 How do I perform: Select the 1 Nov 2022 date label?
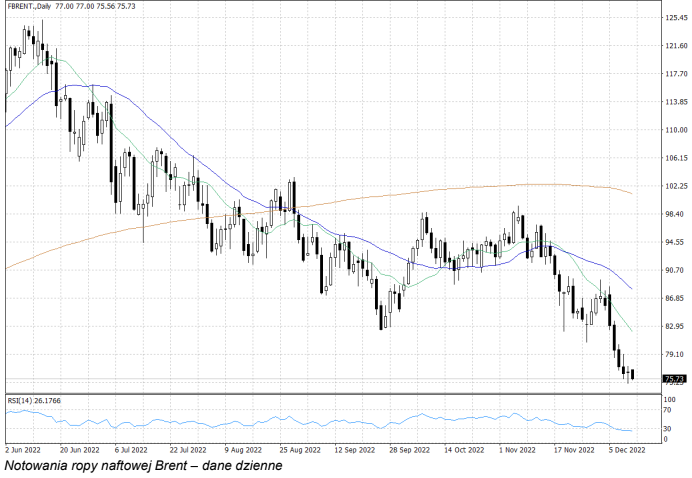[x=517, y=451]
